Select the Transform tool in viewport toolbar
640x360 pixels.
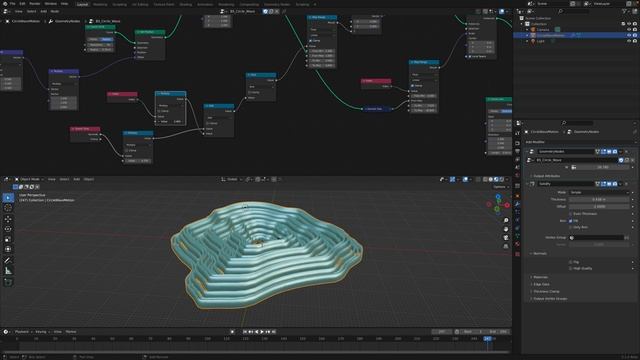pyautogui.click(x=8, y=249)
